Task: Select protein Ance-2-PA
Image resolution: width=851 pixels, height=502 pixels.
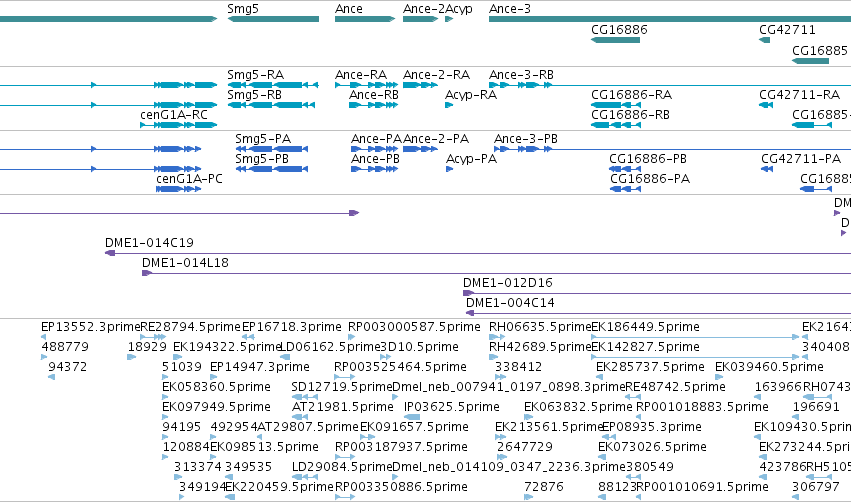Action: [436, 139]
